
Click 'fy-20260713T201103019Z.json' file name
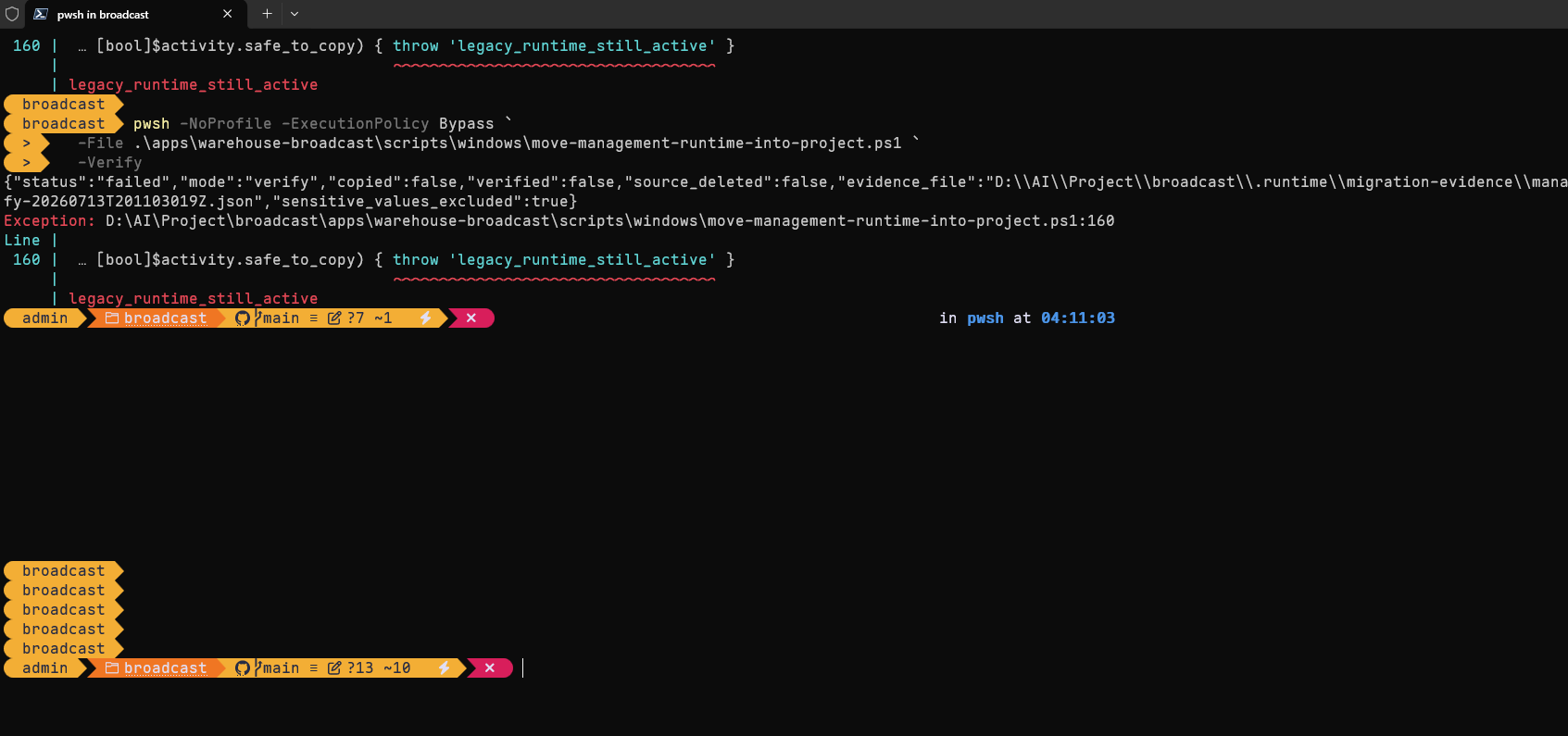[133, 201]
